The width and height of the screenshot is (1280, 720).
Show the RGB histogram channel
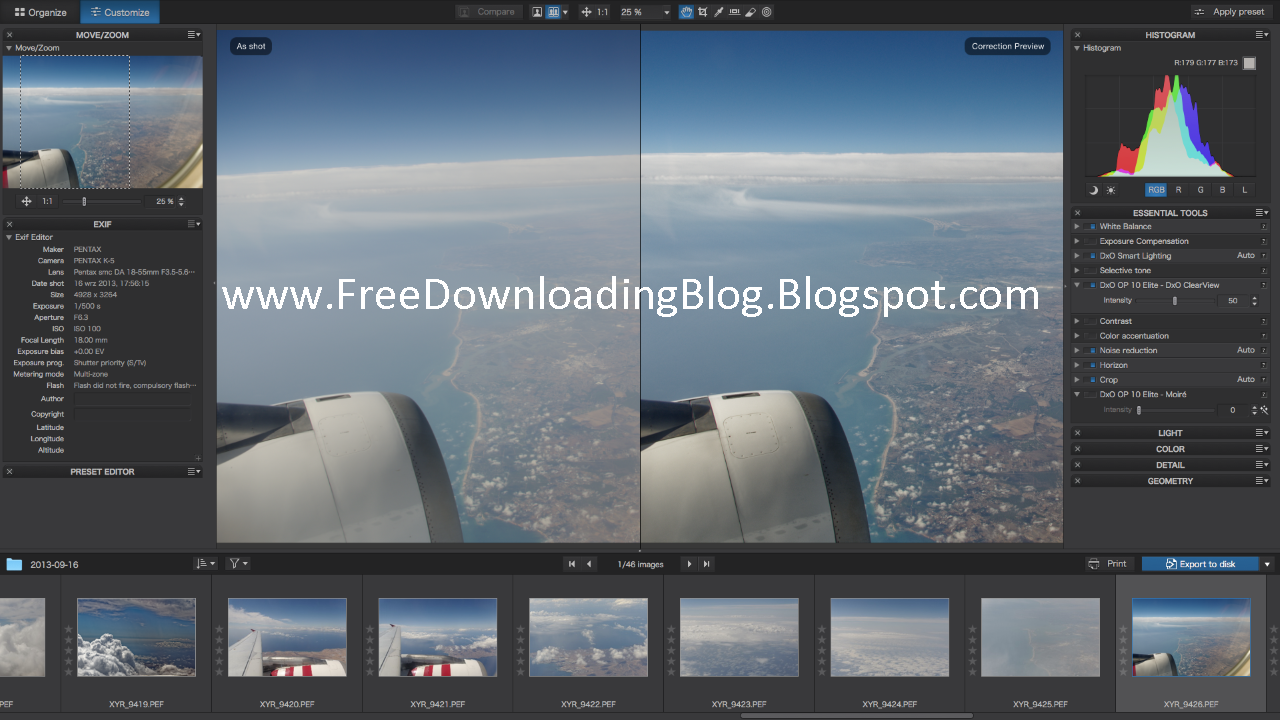(1156, 190)
